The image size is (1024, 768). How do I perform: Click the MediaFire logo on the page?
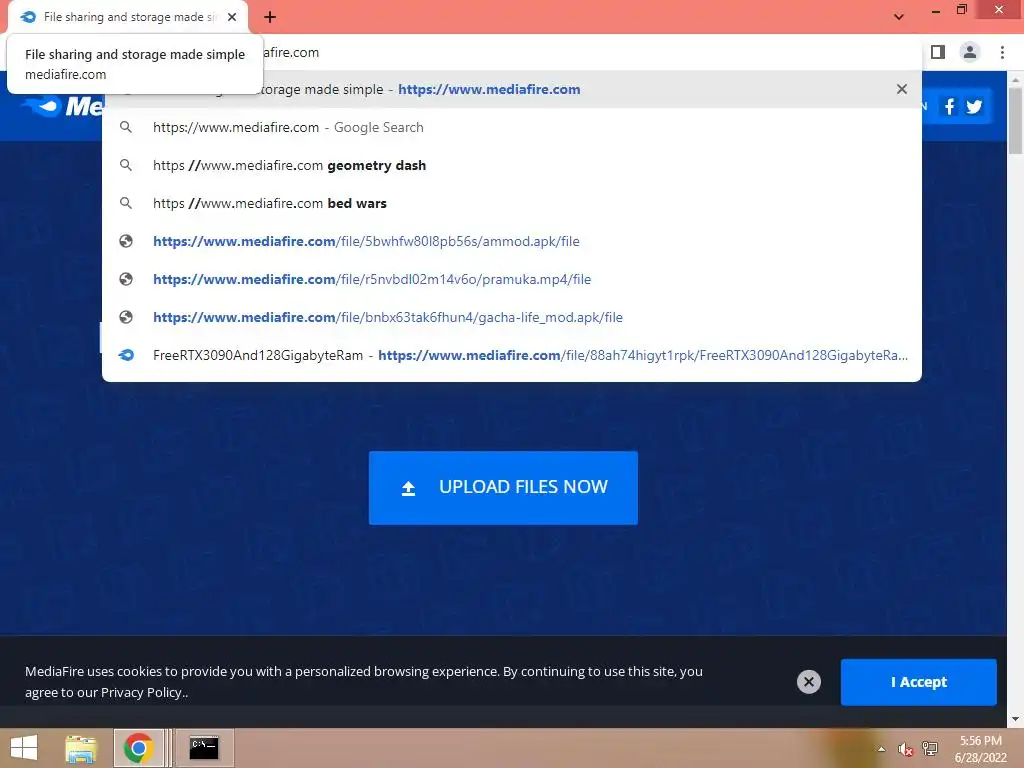point(62,106)
